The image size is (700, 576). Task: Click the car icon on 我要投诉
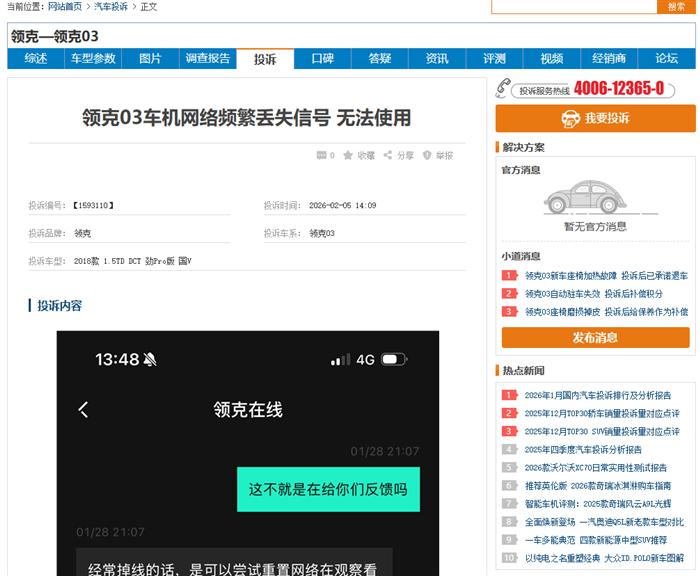[570, 119]
